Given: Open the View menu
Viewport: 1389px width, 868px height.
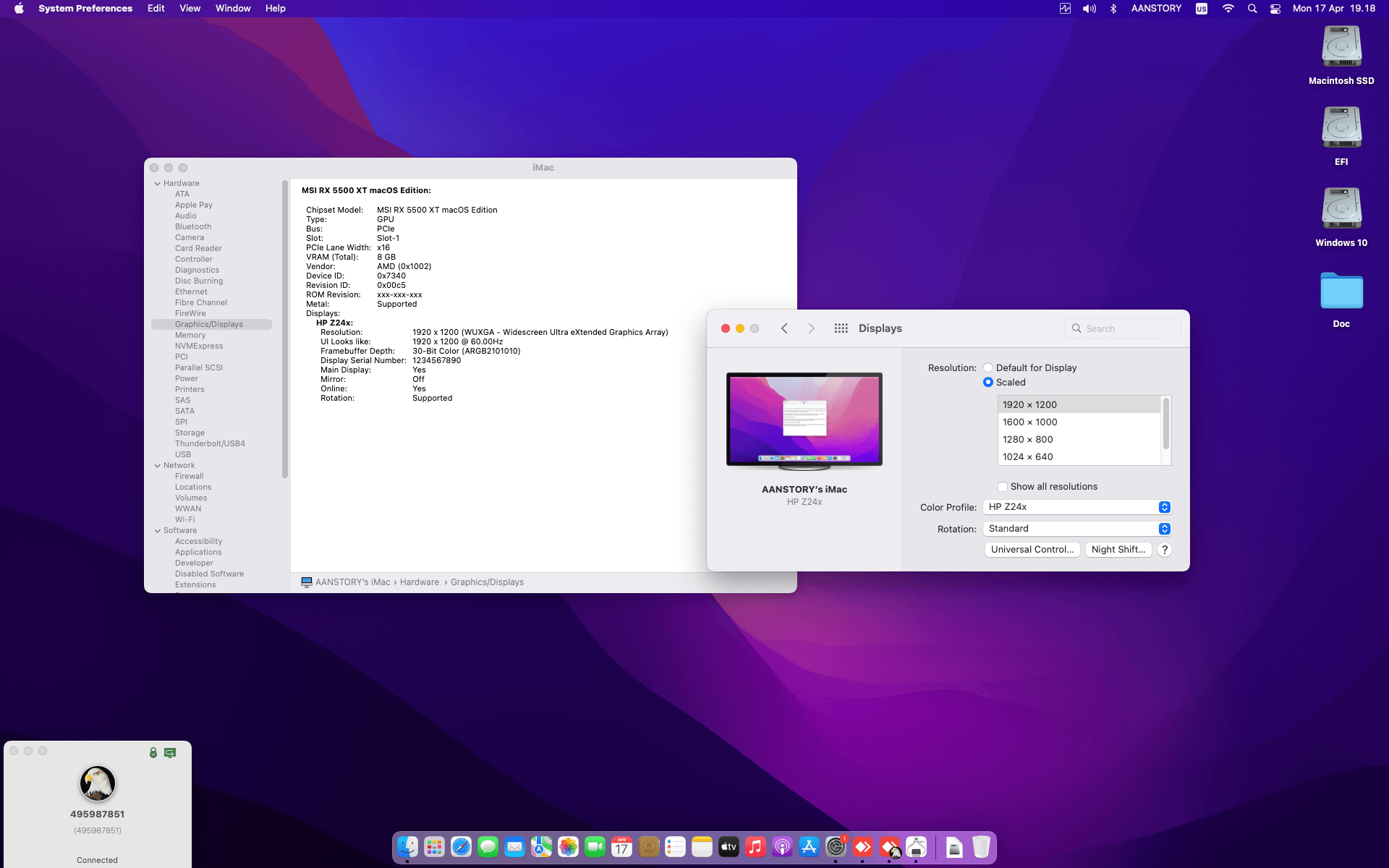Looking at the screenshot, I should tap(190, 9).
